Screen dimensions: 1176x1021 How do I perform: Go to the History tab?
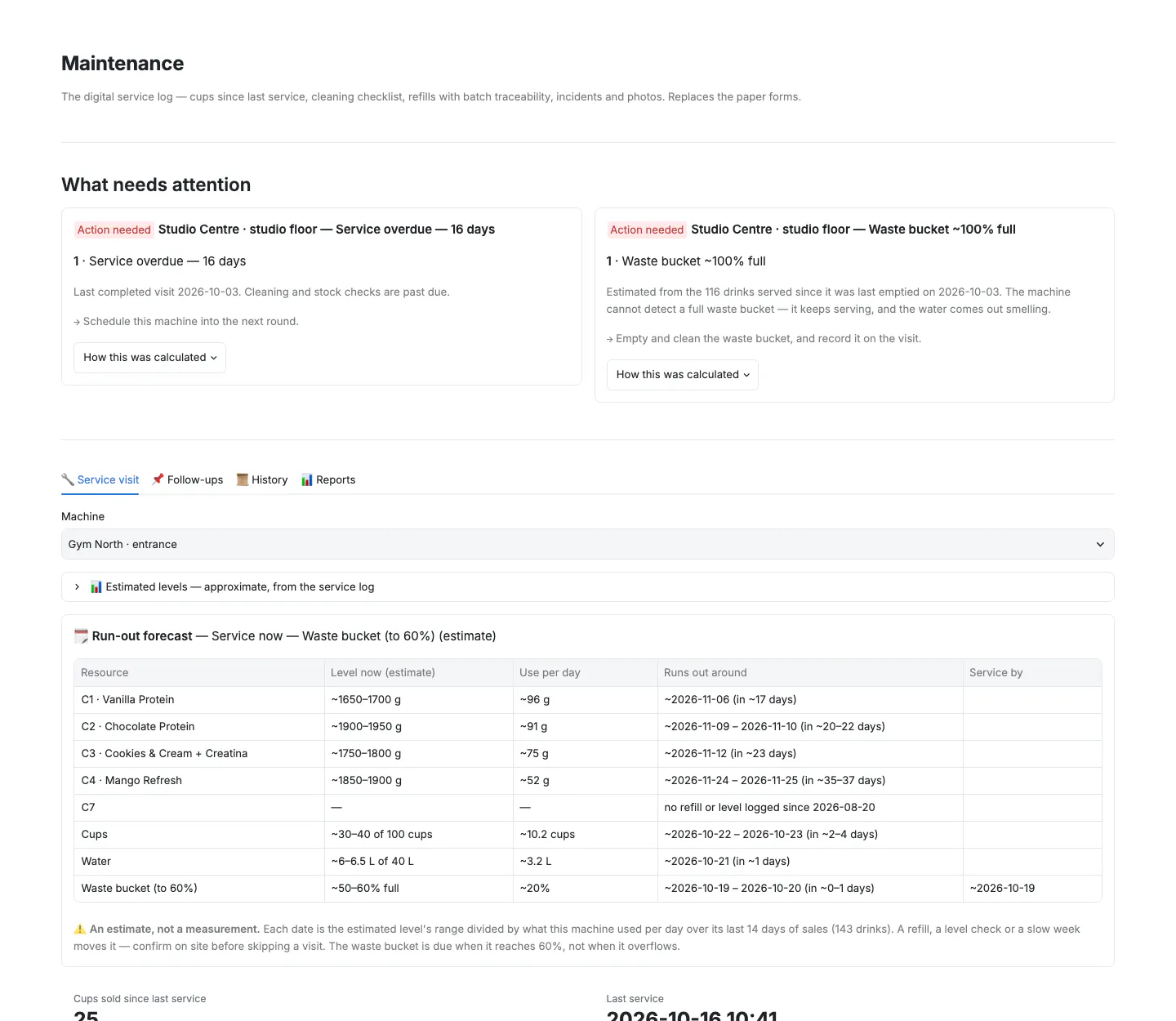coord(262,480)
